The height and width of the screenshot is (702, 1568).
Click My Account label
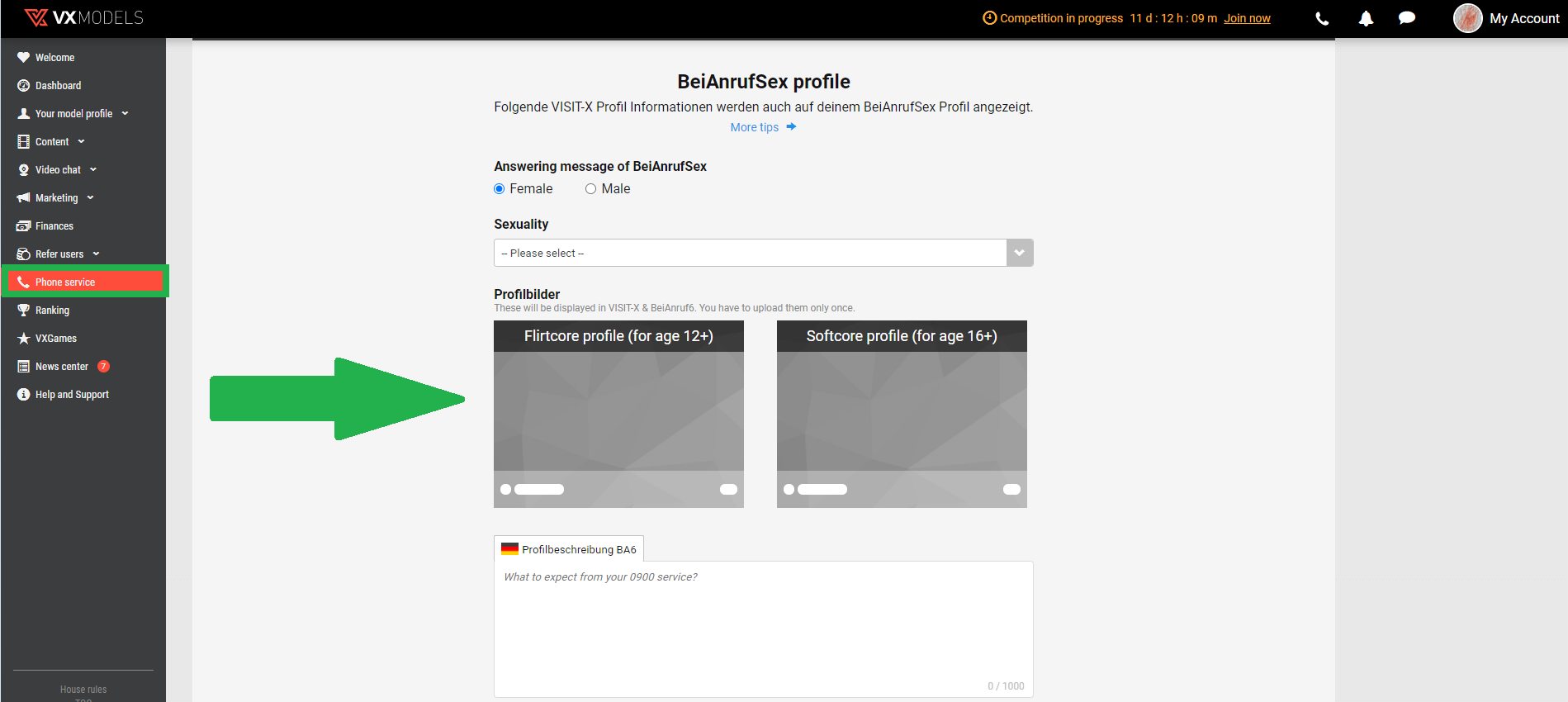coord(1524,18)
